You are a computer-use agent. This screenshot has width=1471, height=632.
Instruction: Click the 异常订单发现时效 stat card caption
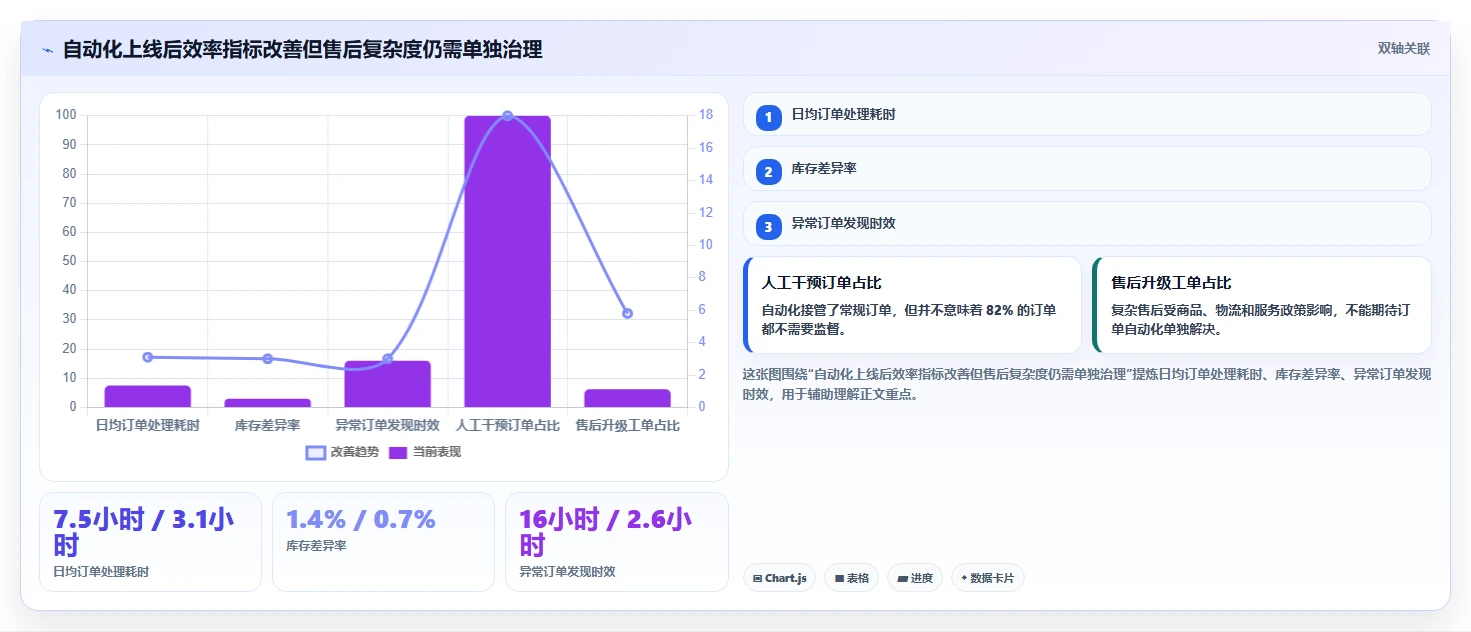[x=567, y=572]
